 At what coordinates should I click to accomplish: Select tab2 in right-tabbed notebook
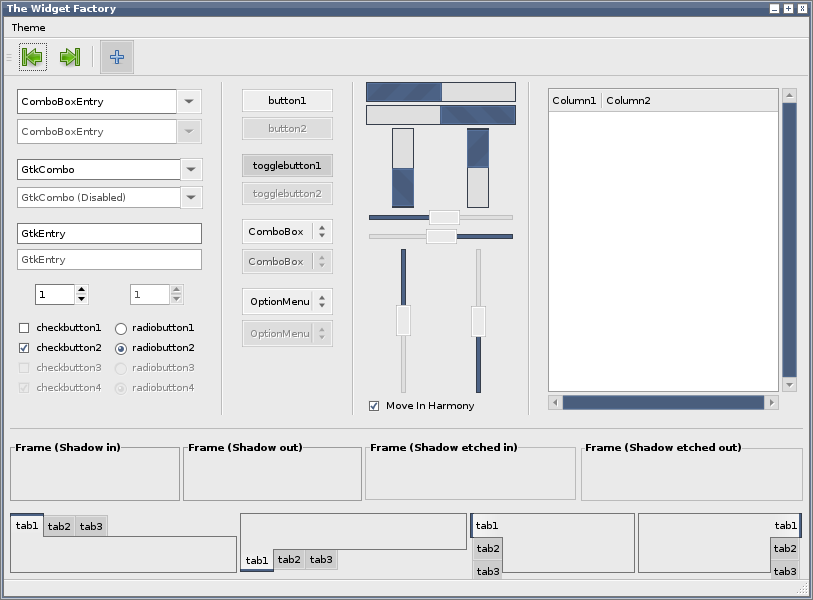(785, 548)
